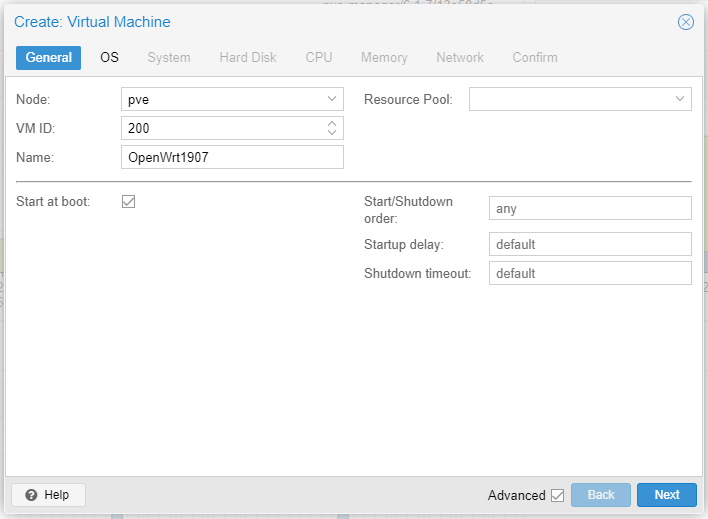Image resolution: width=708 pixels, height=519 pixels.
Task: Open the Memory tab
Action: click(384, 57)
